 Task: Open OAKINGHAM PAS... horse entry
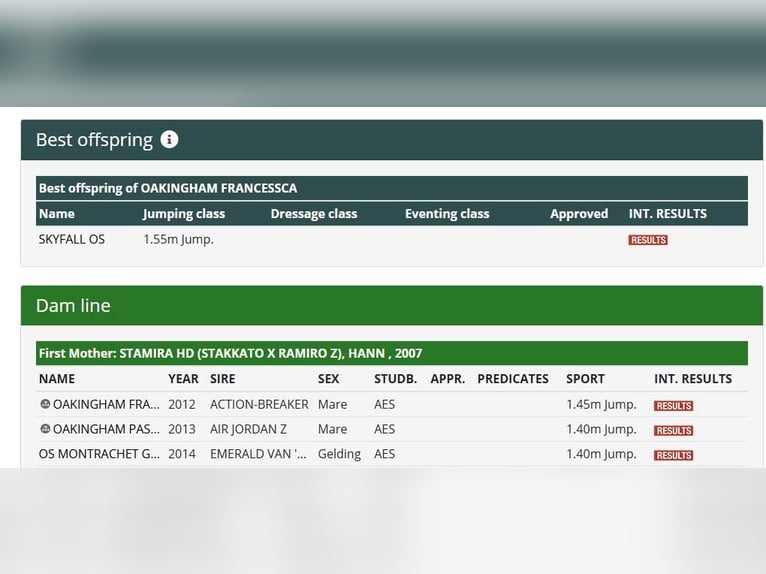[106, 429]
